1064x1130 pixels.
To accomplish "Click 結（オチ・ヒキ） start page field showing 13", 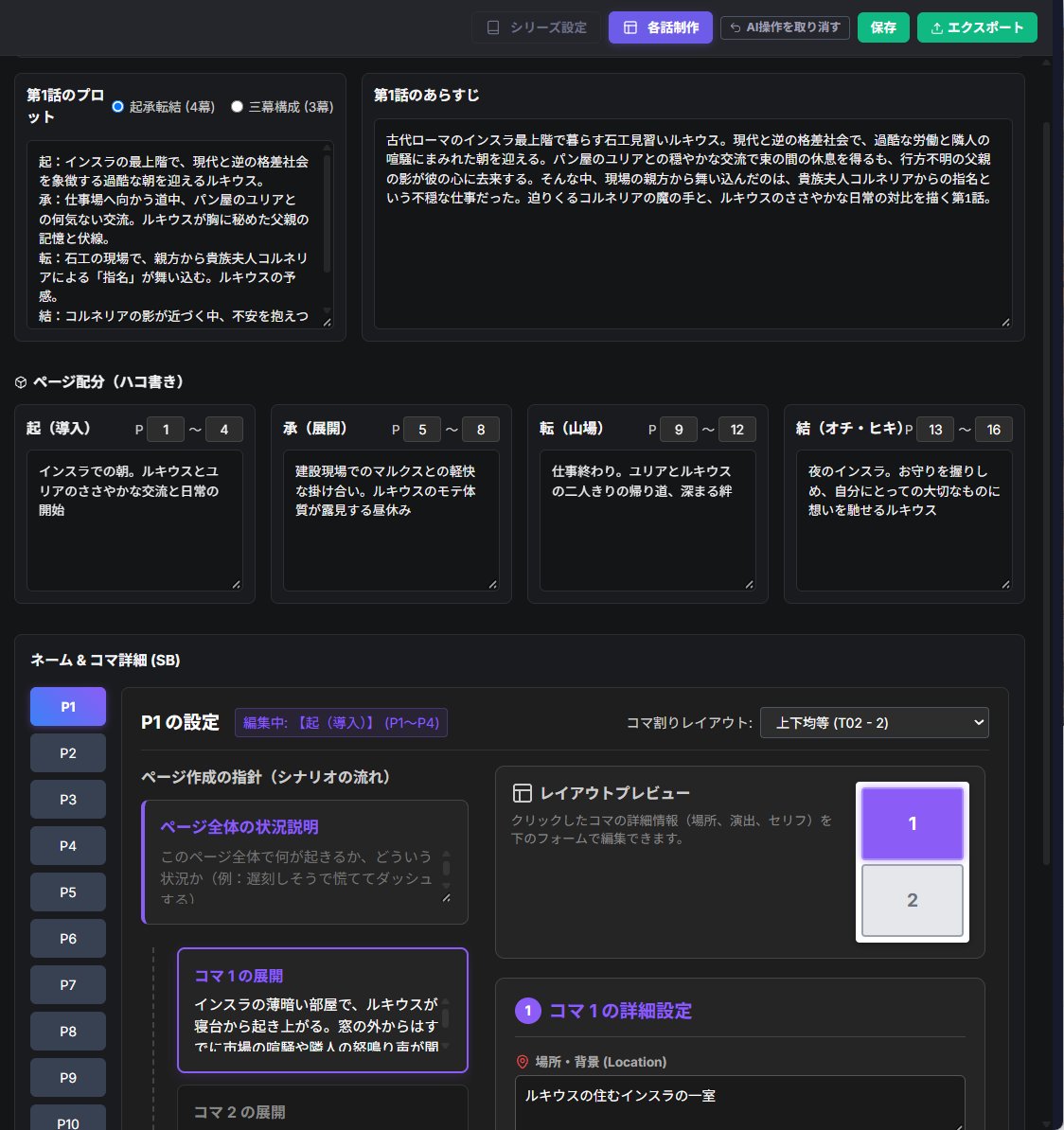I will click(935, 430).
